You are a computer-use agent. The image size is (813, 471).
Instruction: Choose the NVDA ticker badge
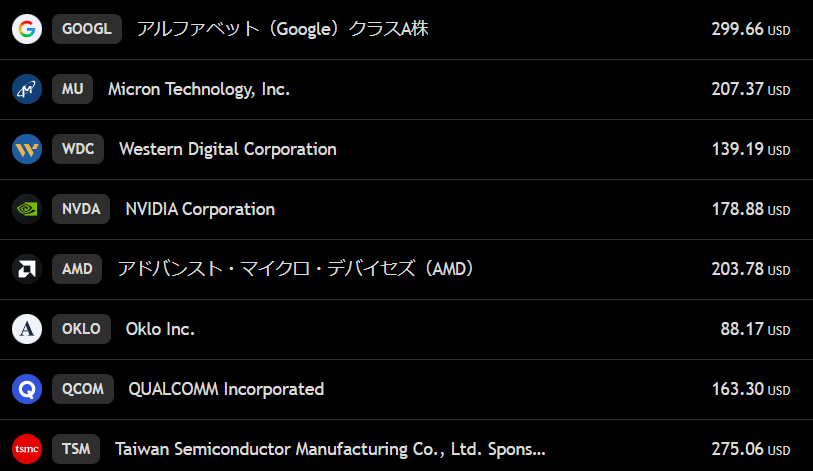coord(81,209)
